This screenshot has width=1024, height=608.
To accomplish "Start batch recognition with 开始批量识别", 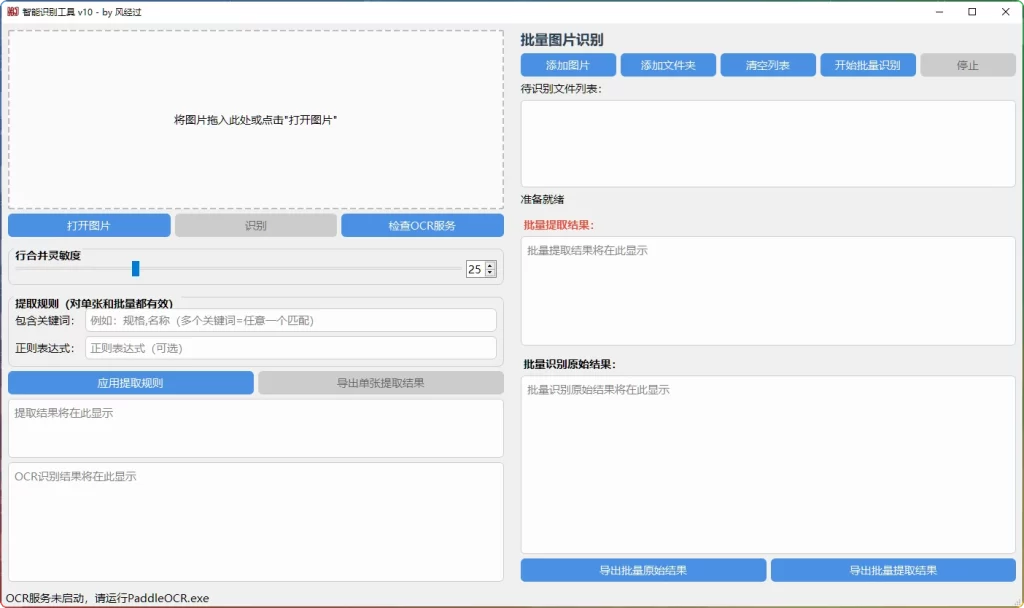I will [x=867, y=65].
